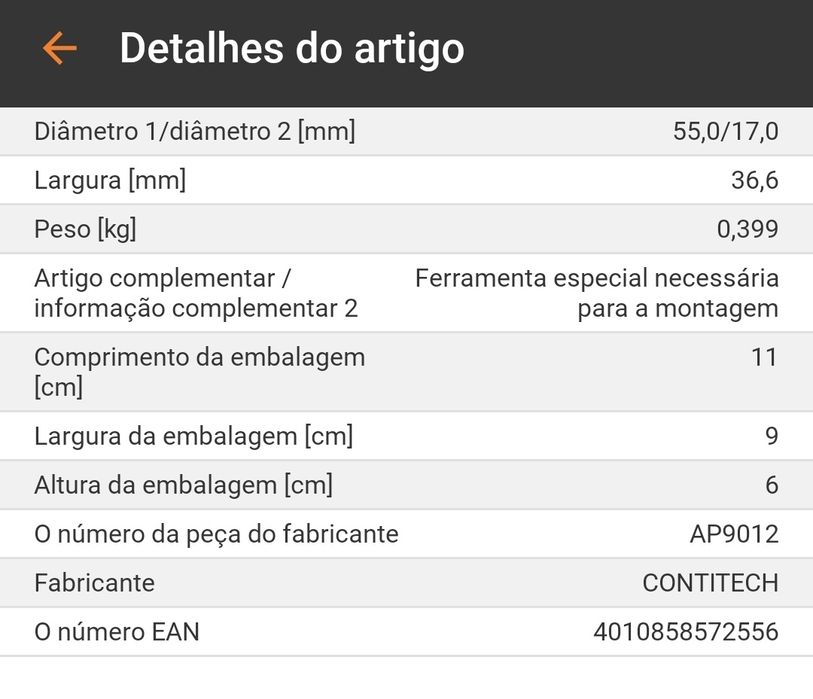Tap the 'Comprimento da embalagem [cm]' label
This screenshot has height=699, width=813.
pyautogui.click(x=199, y=371)
